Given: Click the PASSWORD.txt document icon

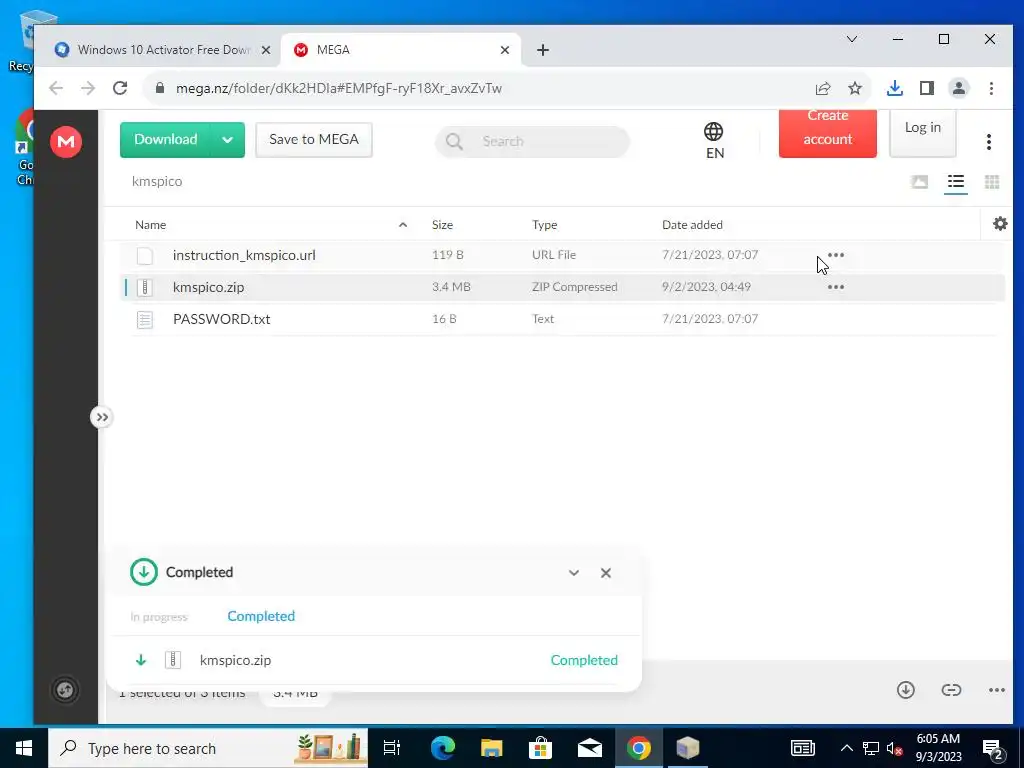Looking at the screenshot, I should click(145, 319).
